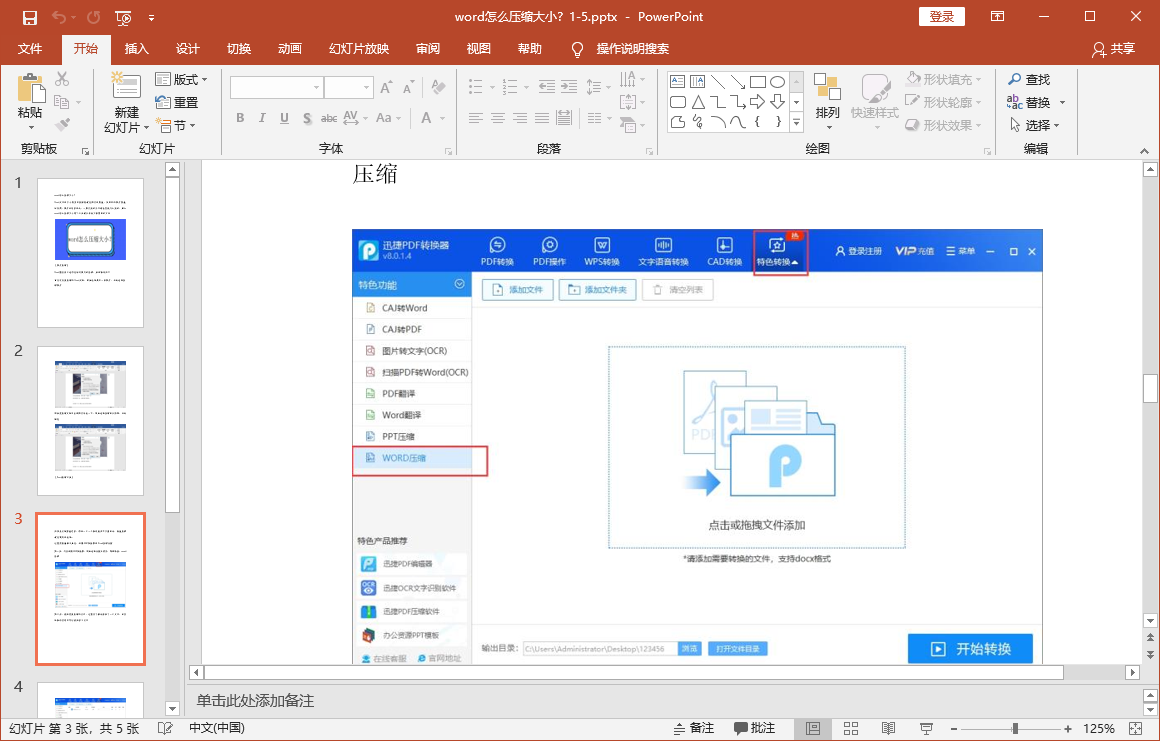Image resolution: width=1160 pixels, height=741 pixels.
Task: Pick the triangle shape from gallery
Action: pyautogui.click(x=698, y=101)
